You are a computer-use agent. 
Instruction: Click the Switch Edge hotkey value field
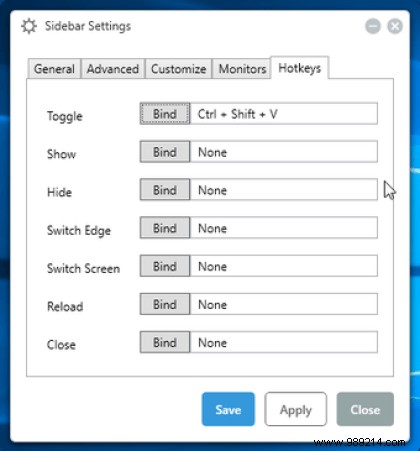284,228
